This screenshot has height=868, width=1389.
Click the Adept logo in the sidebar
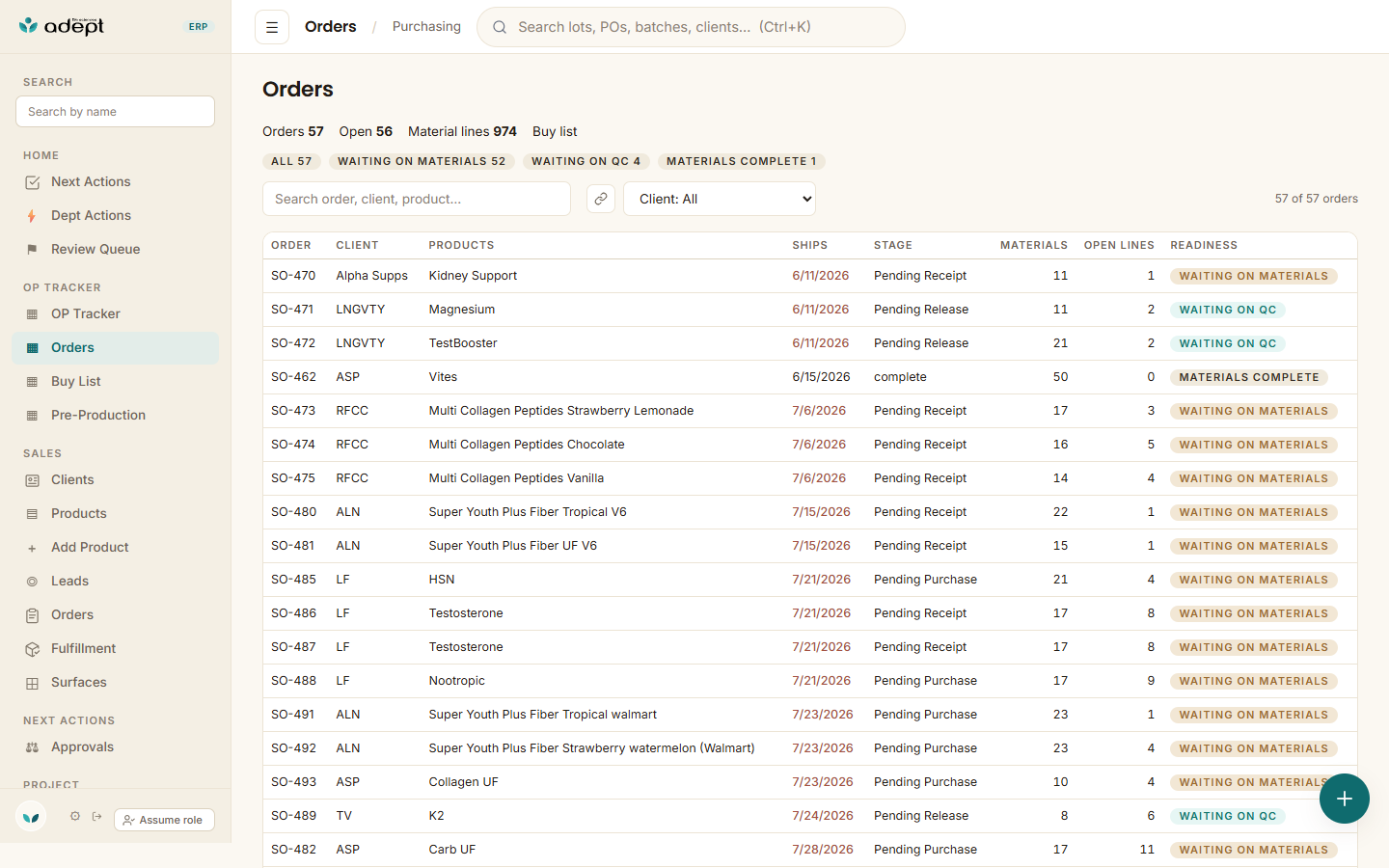[61, 26]
